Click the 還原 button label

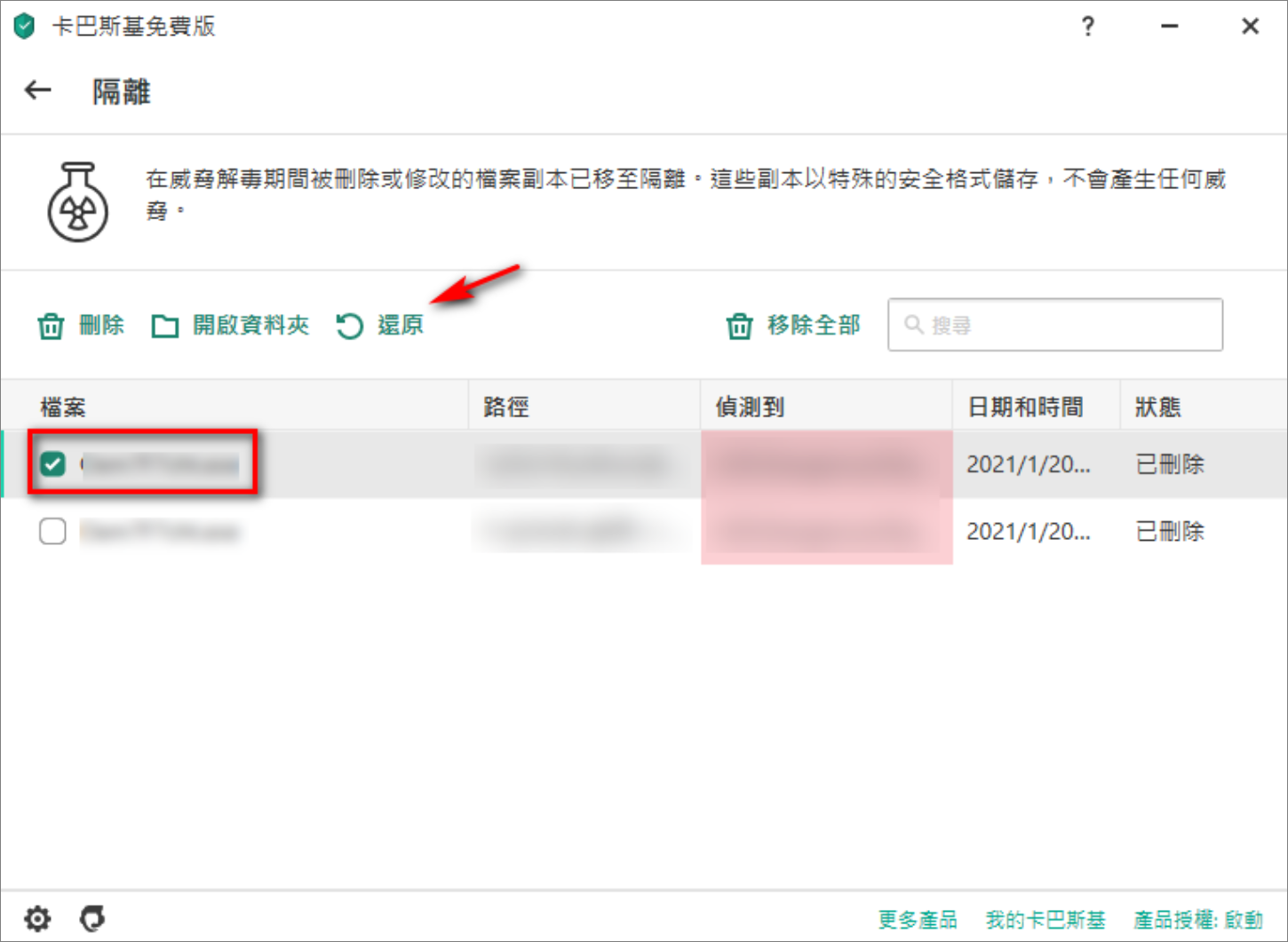pyautogui.click(x=401, y=325)
